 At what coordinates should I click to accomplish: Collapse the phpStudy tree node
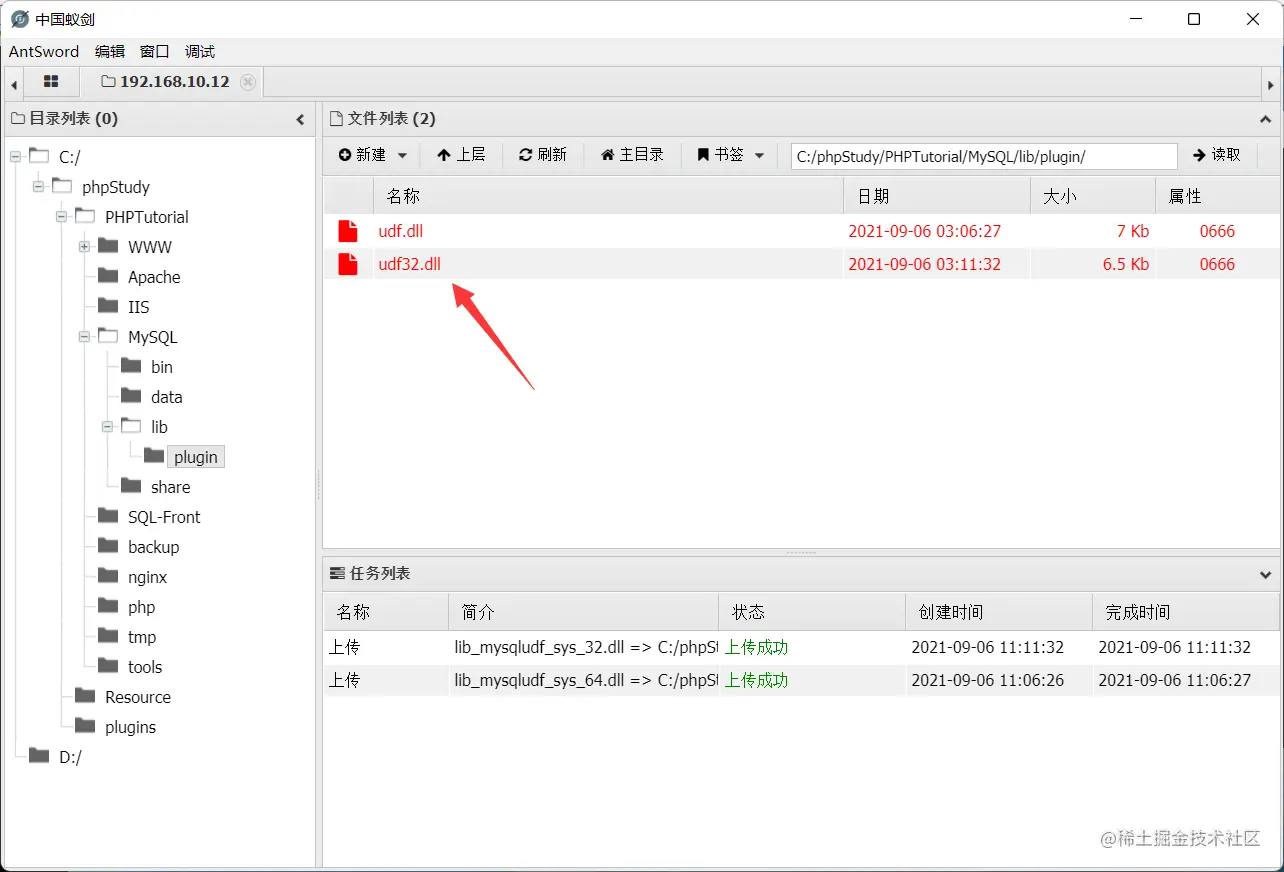click(39, 187)
